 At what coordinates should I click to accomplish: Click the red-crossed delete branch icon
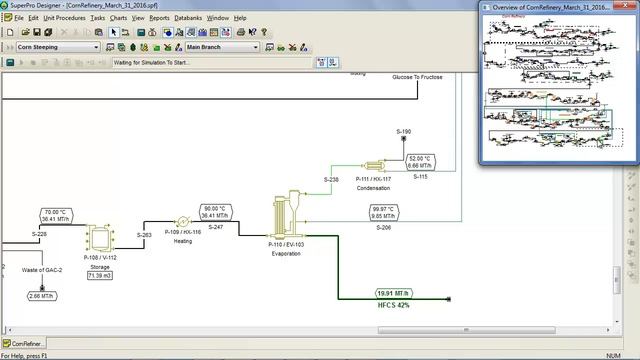coord(292,47)
